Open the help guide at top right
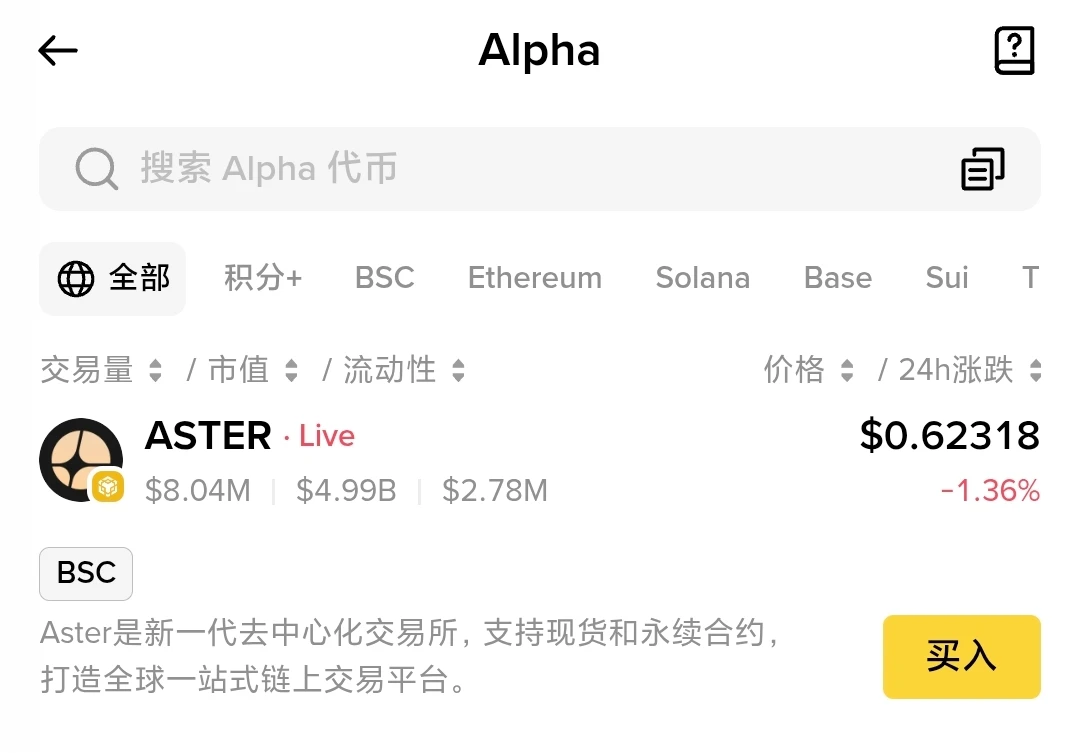This screenshot has height=753, width=1080. pos(1014,49)
